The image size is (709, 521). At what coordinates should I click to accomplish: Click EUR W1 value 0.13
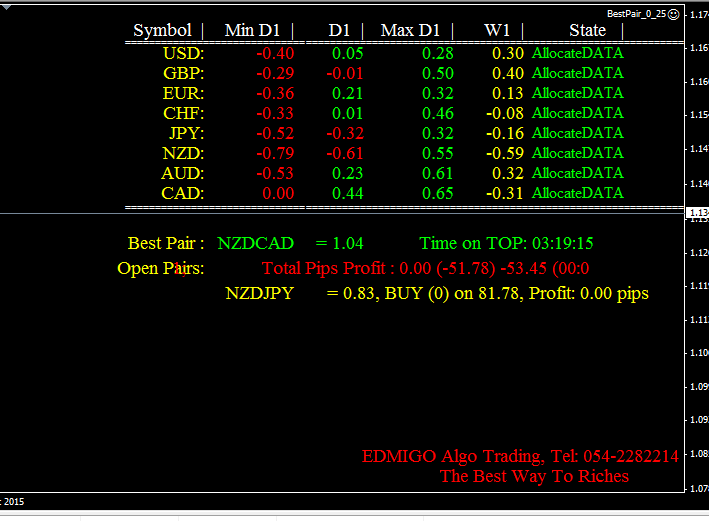point(508,93)
